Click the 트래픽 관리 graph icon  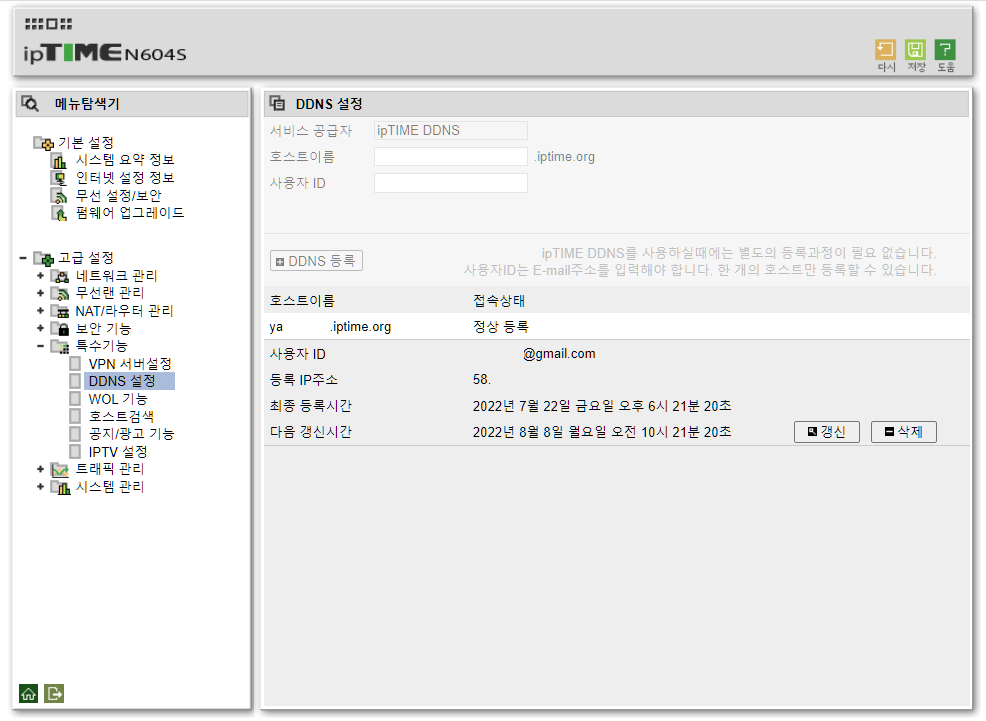[60, 470]
